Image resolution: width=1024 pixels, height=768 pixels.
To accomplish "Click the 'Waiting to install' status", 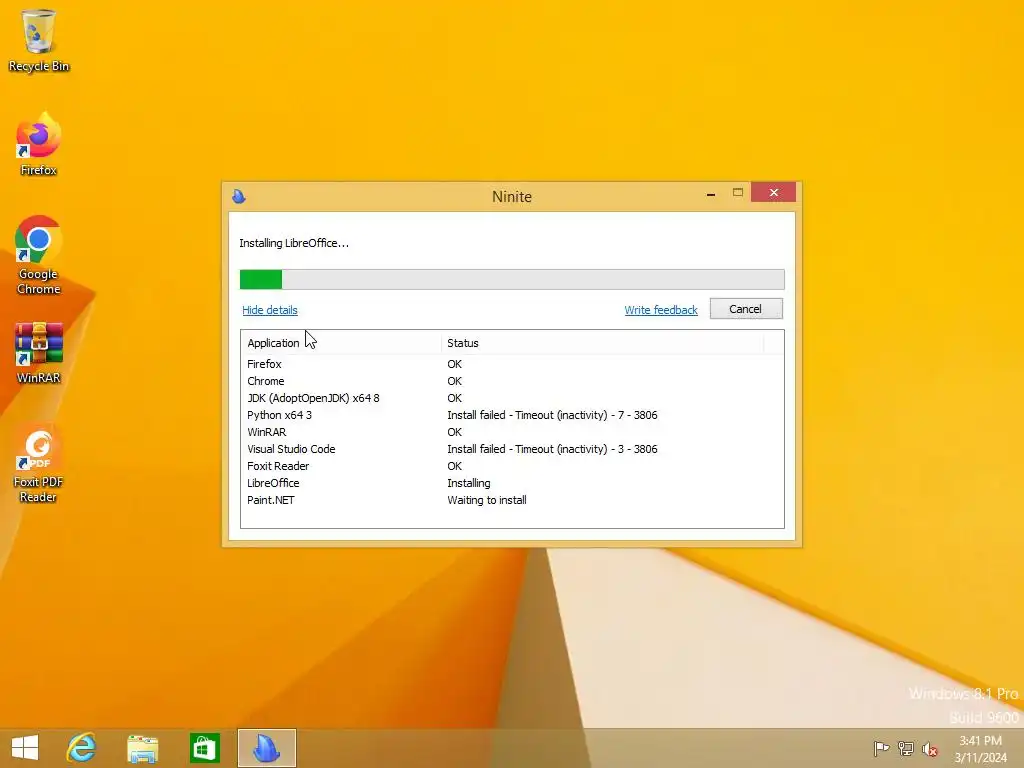I will pos(487,500).
